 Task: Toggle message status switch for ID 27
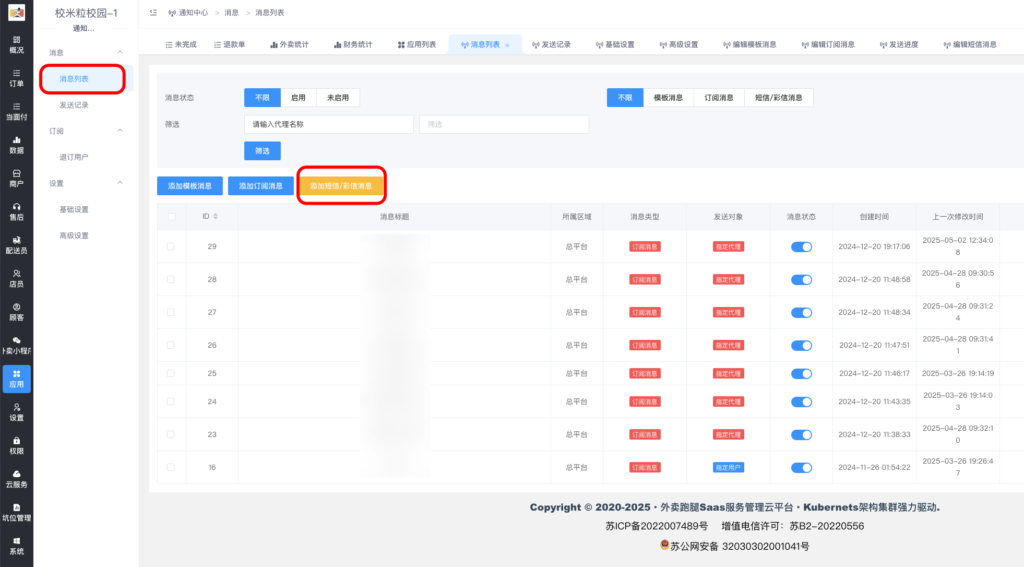point(801,312)
